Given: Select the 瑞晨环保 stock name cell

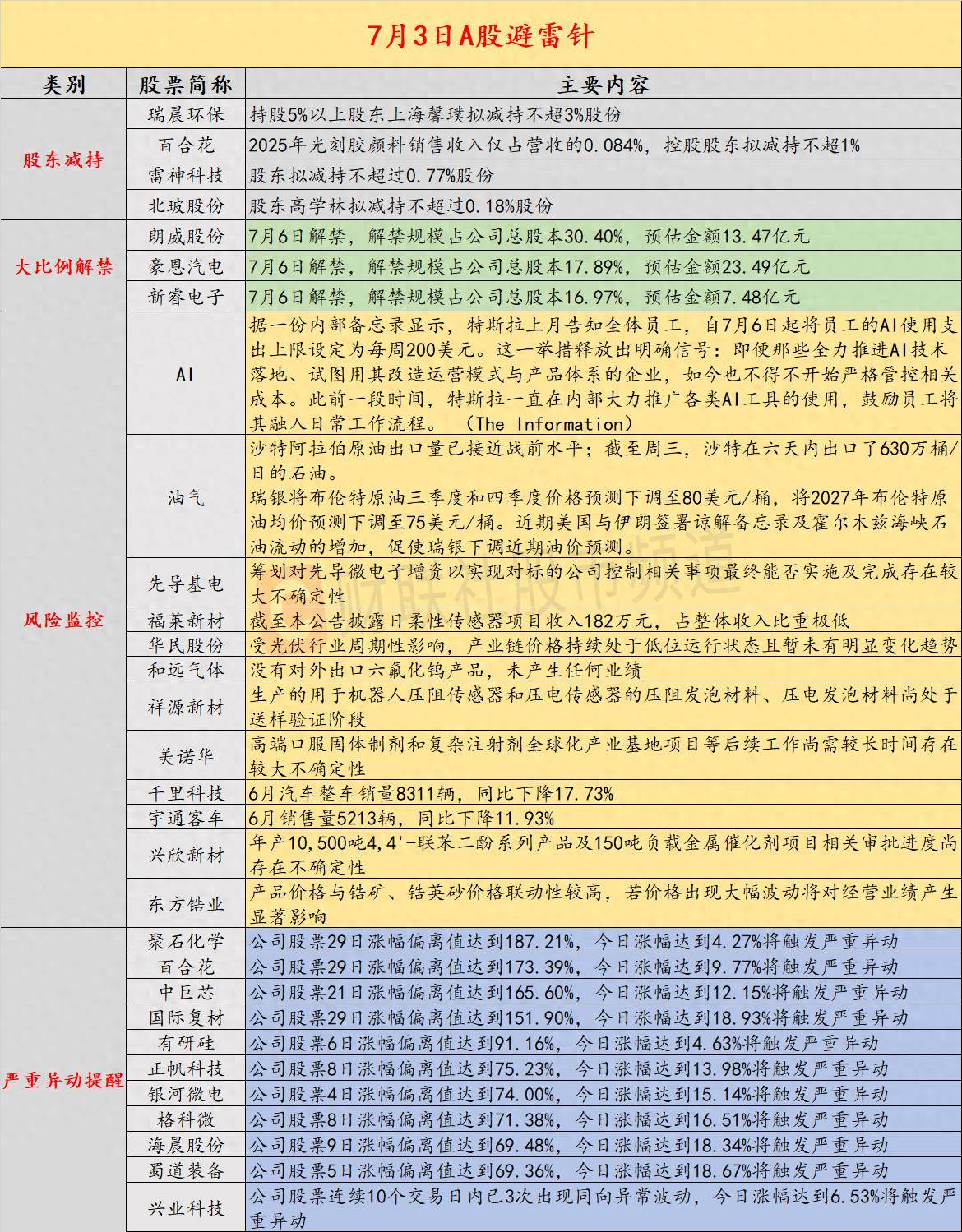Looking at the screenshot, I should pyautogui.click(x=186, y=115).
